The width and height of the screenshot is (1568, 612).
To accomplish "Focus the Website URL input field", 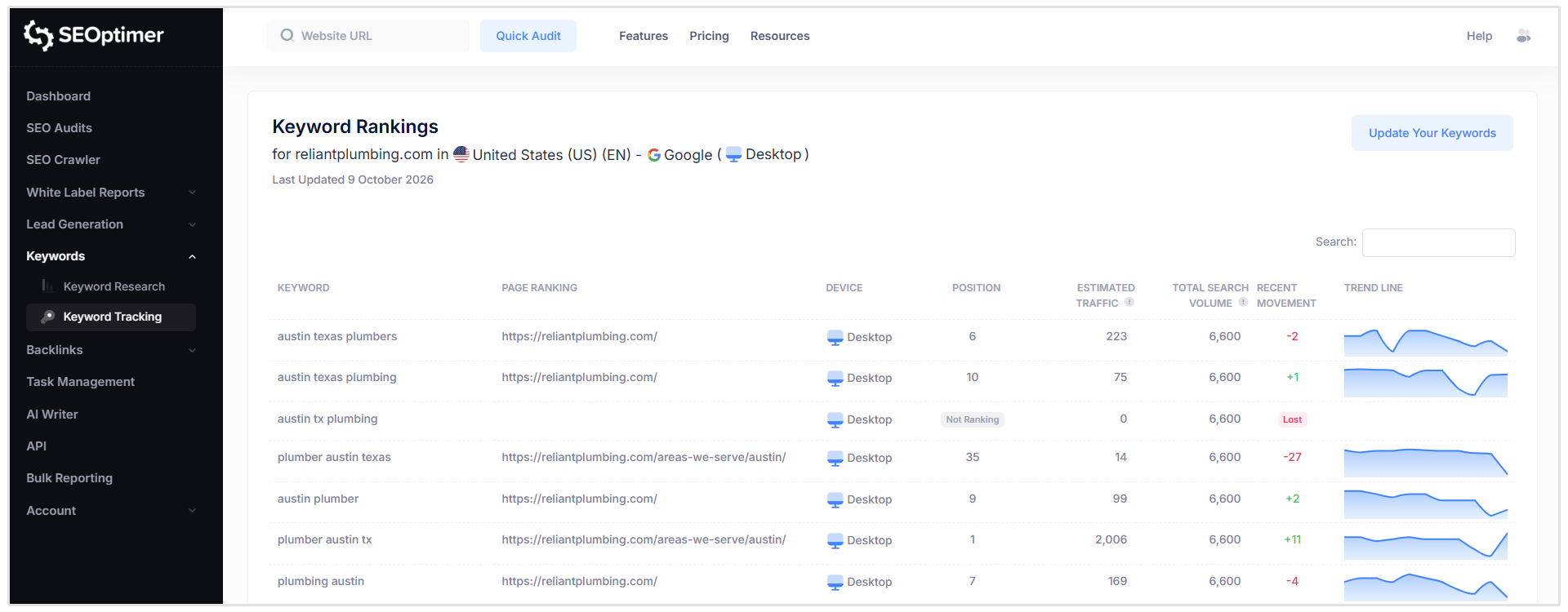I will 368,36.
